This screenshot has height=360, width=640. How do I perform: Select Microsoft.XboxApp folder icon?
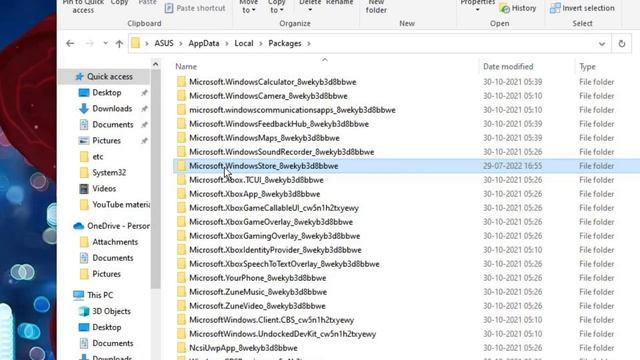point(181,194)
